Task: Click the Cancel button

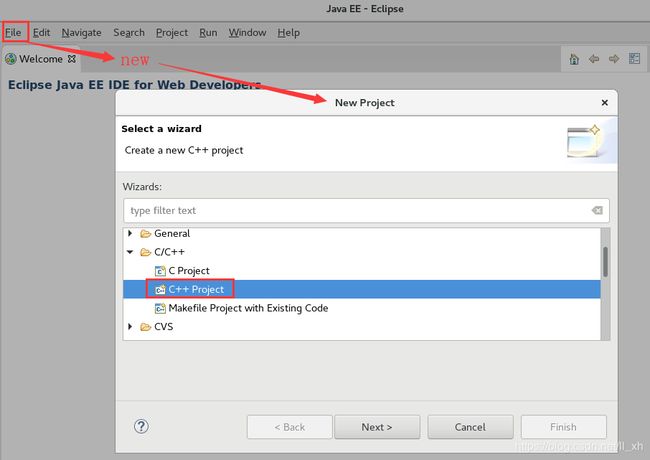Action: coord(470,427)
